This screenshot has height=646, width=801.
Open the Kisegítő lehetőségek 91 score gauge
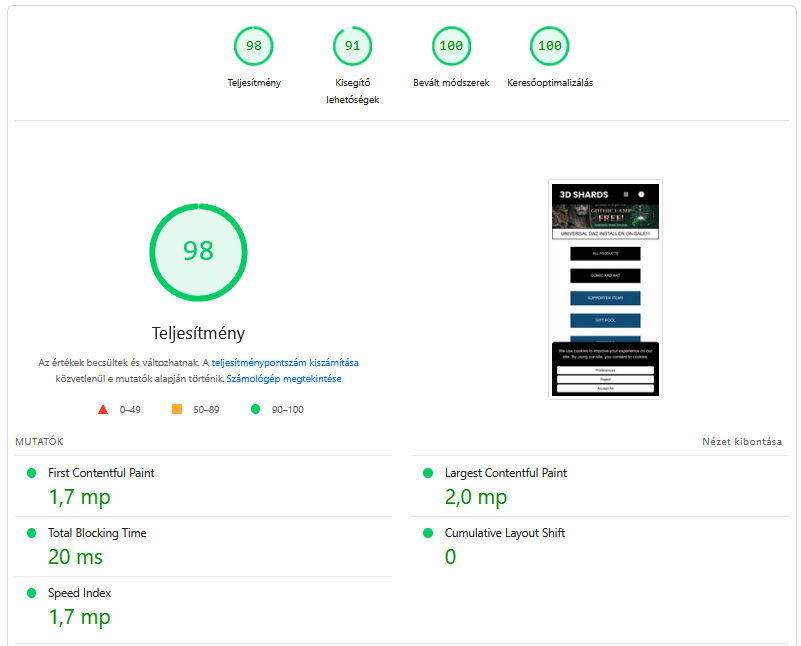[352, 46]
